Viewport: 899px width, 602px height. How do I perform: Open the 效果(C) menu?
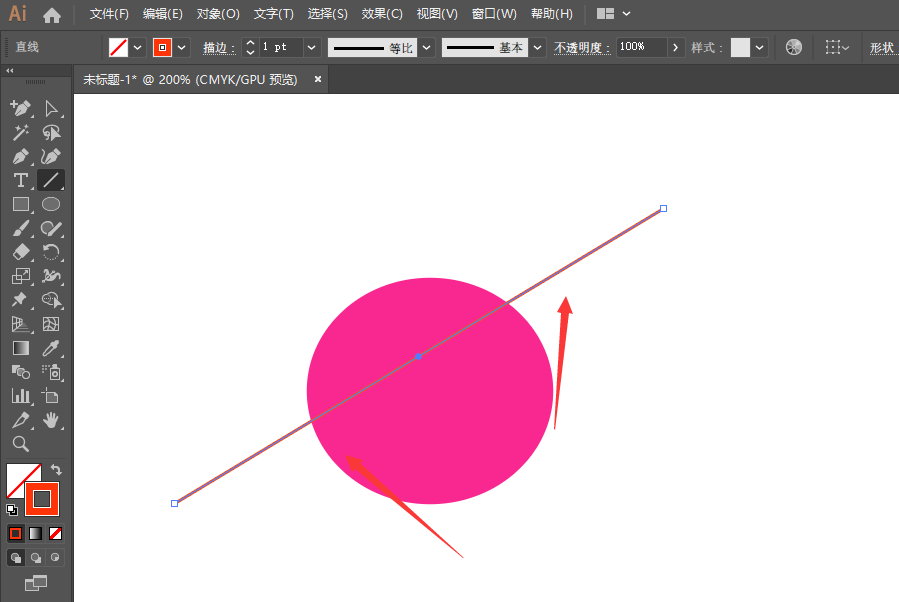[x=382, y=14]
